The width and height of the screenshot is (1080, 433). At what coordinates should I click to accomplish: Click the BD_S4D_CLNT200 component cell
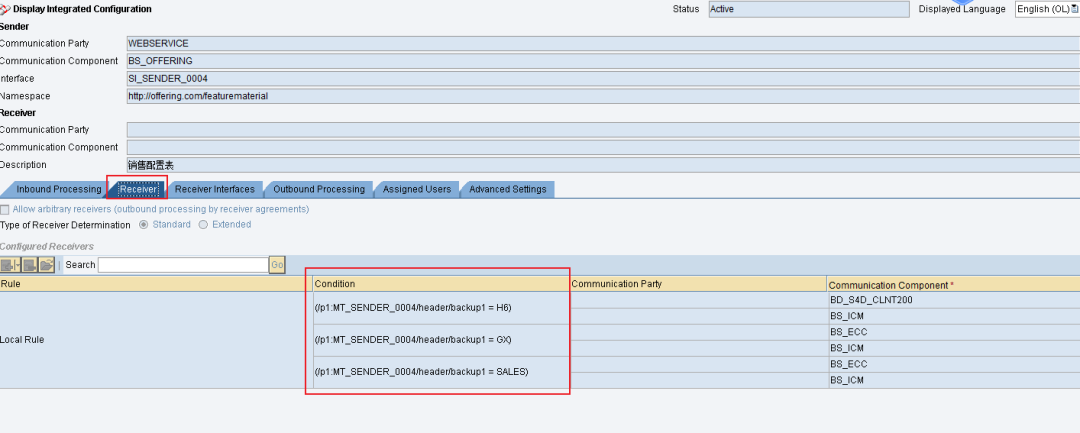[954, 300]
